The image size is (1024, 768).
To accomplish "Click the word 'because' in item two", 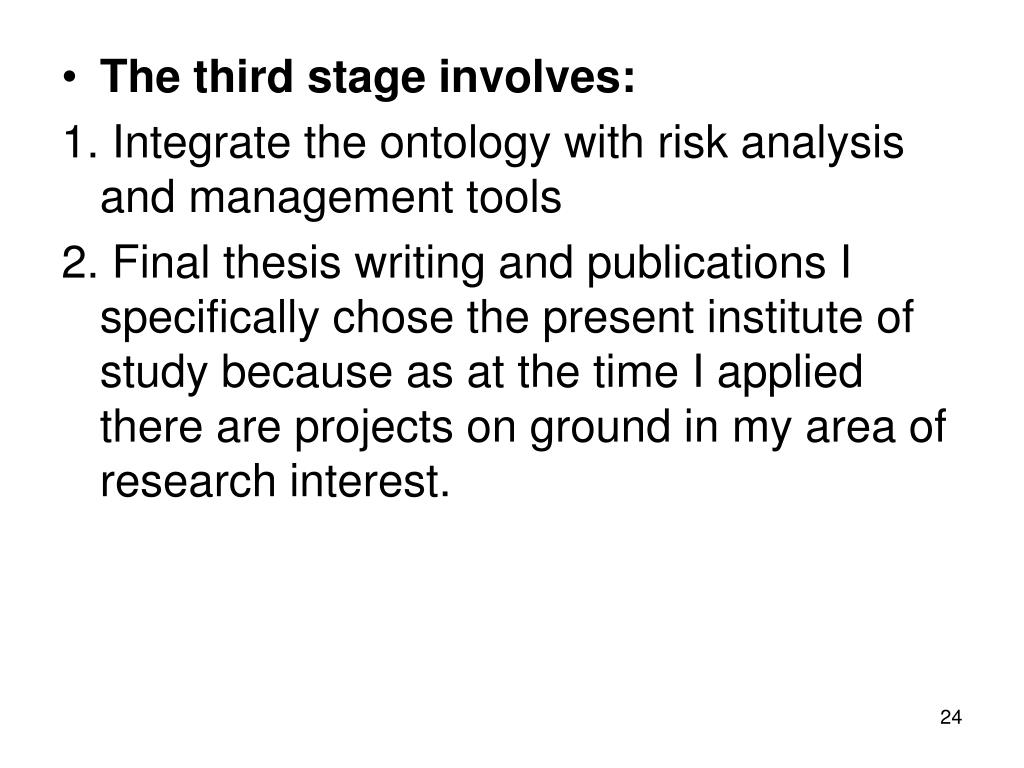I will (307, 372).
